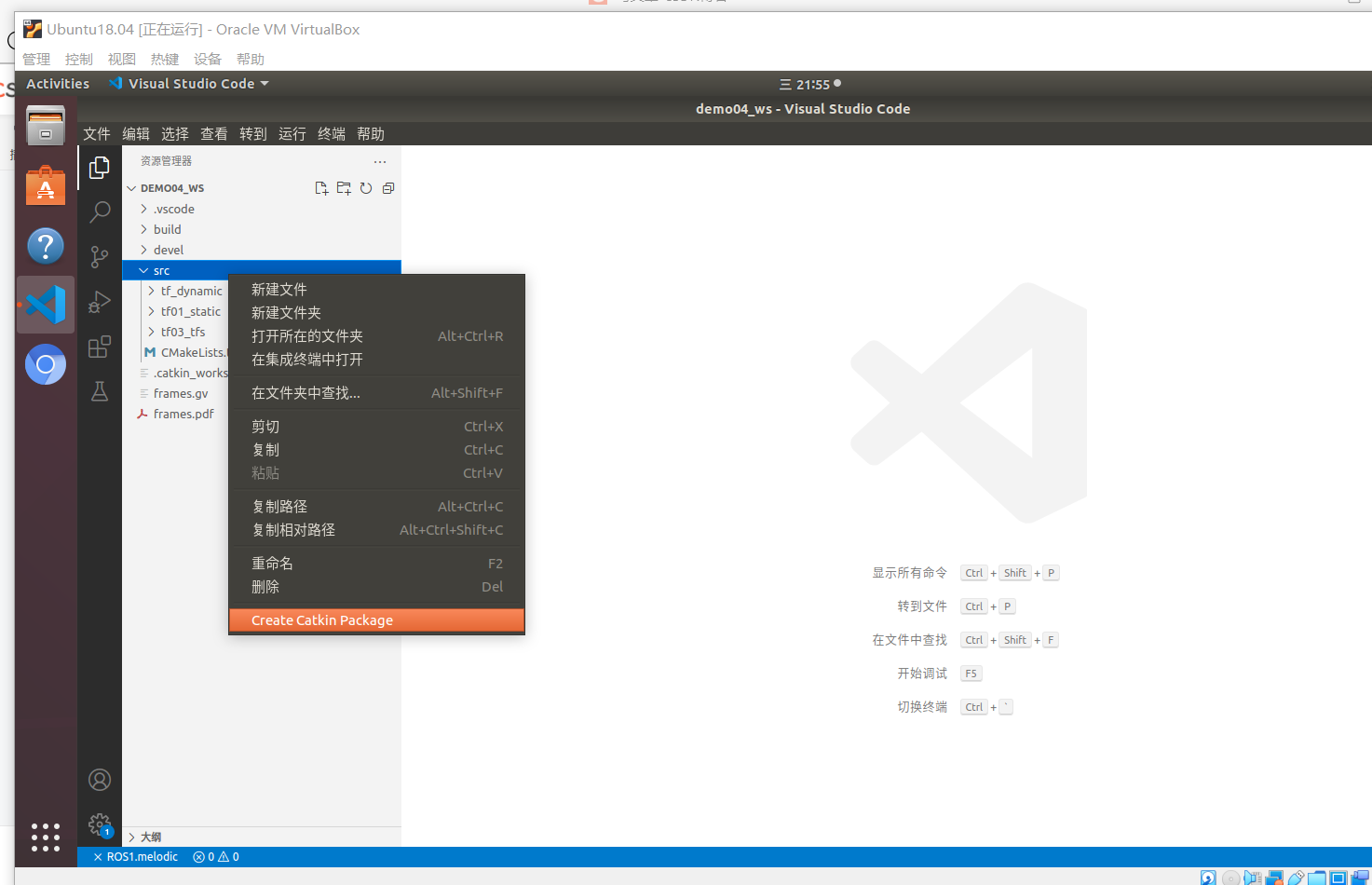Select 新建文件 from context menu
1372x885 pixels.
click(x=376, y=290)
